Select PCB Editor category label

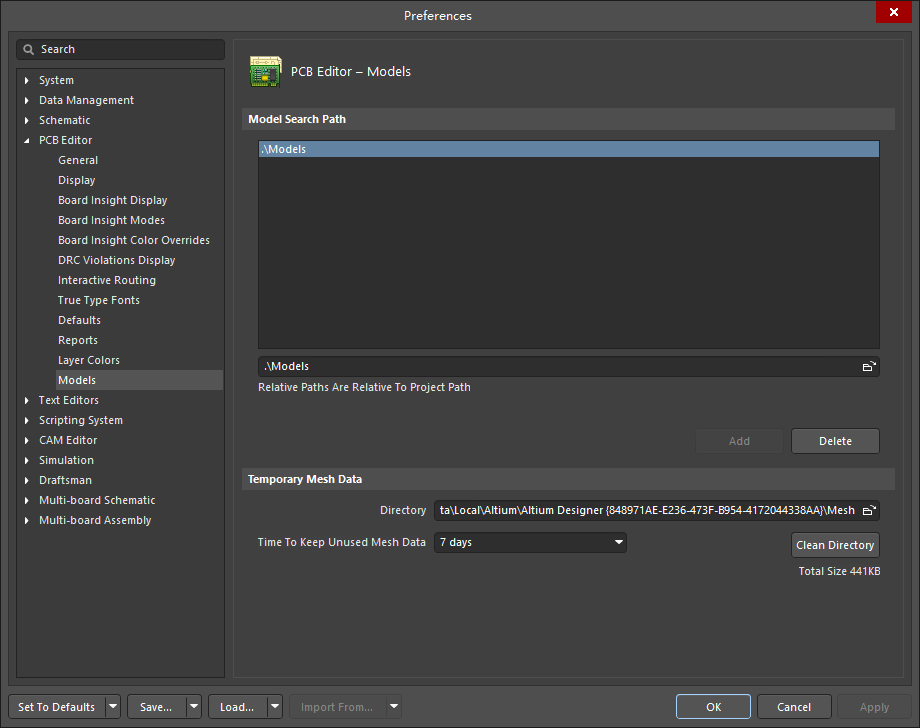click(x=65, y=140)
